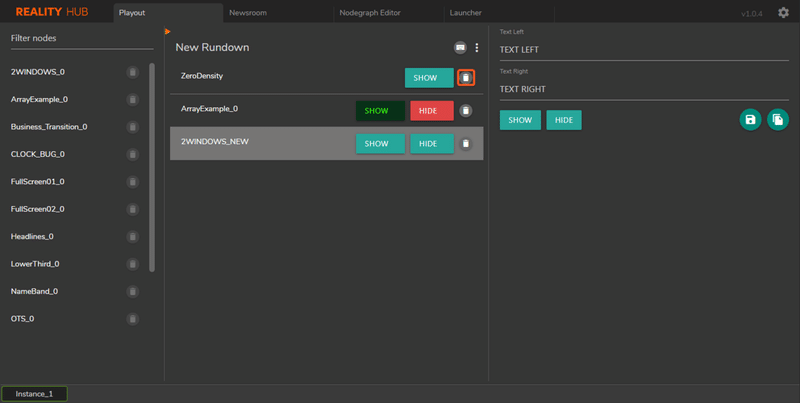This screenshot has width=800, height=403.
Task: Select Headlines_0 node
Action: 32,237
